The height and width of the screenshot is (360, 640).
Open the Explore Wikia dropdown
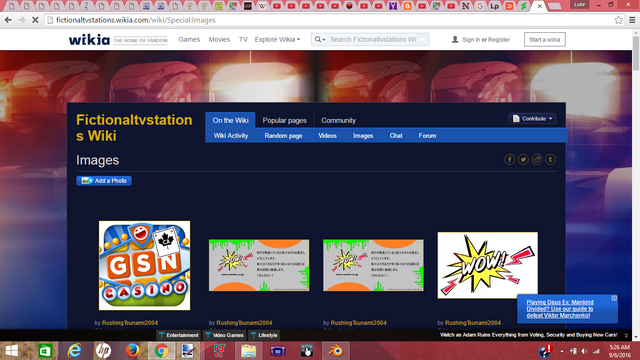[277, 40]
